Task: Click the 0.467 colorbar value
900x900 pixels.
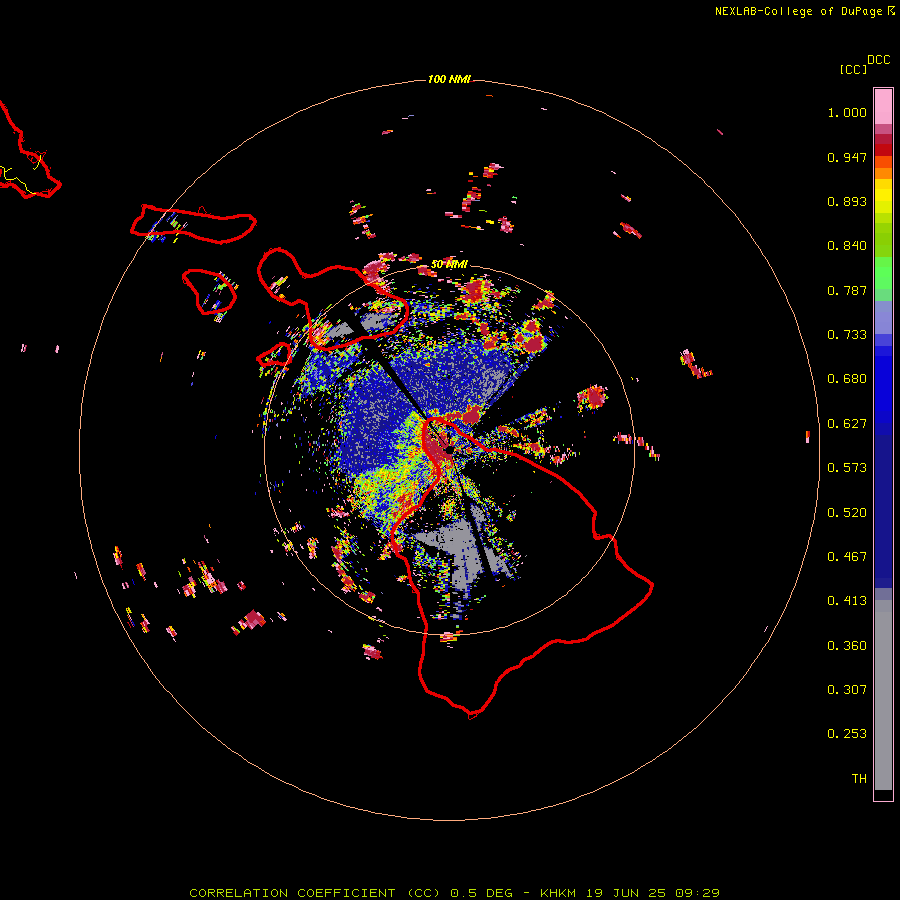Action: tap(847, 557)
